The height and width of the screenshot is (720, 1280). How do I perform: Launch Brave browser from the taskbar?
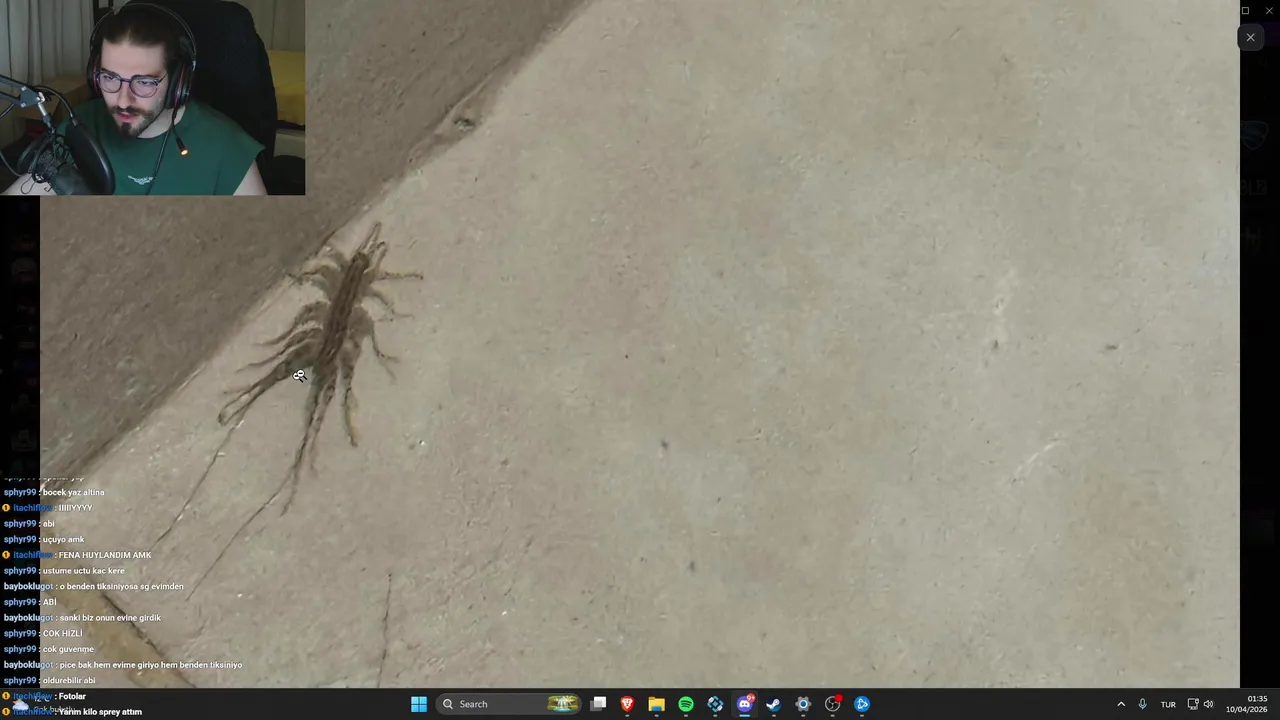click(627, 704)
